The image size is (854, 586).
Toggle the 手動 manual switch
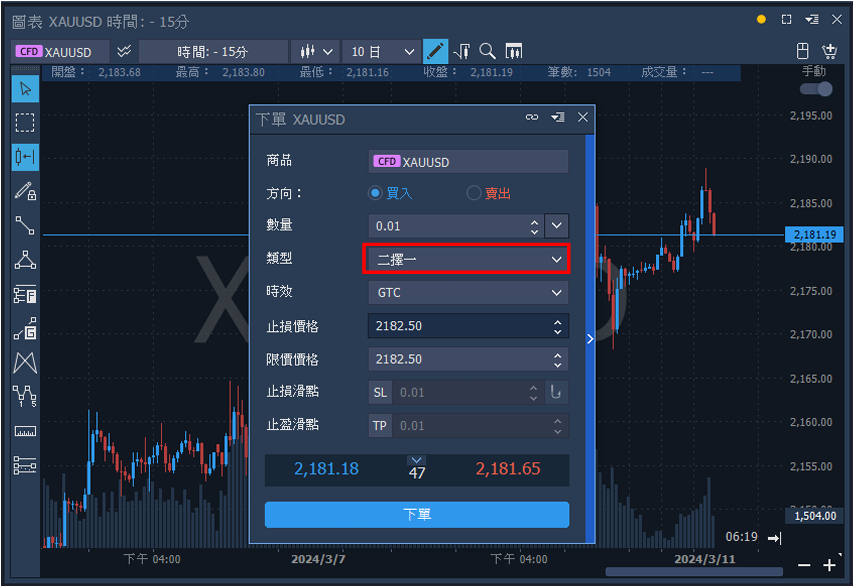(816, 89)
